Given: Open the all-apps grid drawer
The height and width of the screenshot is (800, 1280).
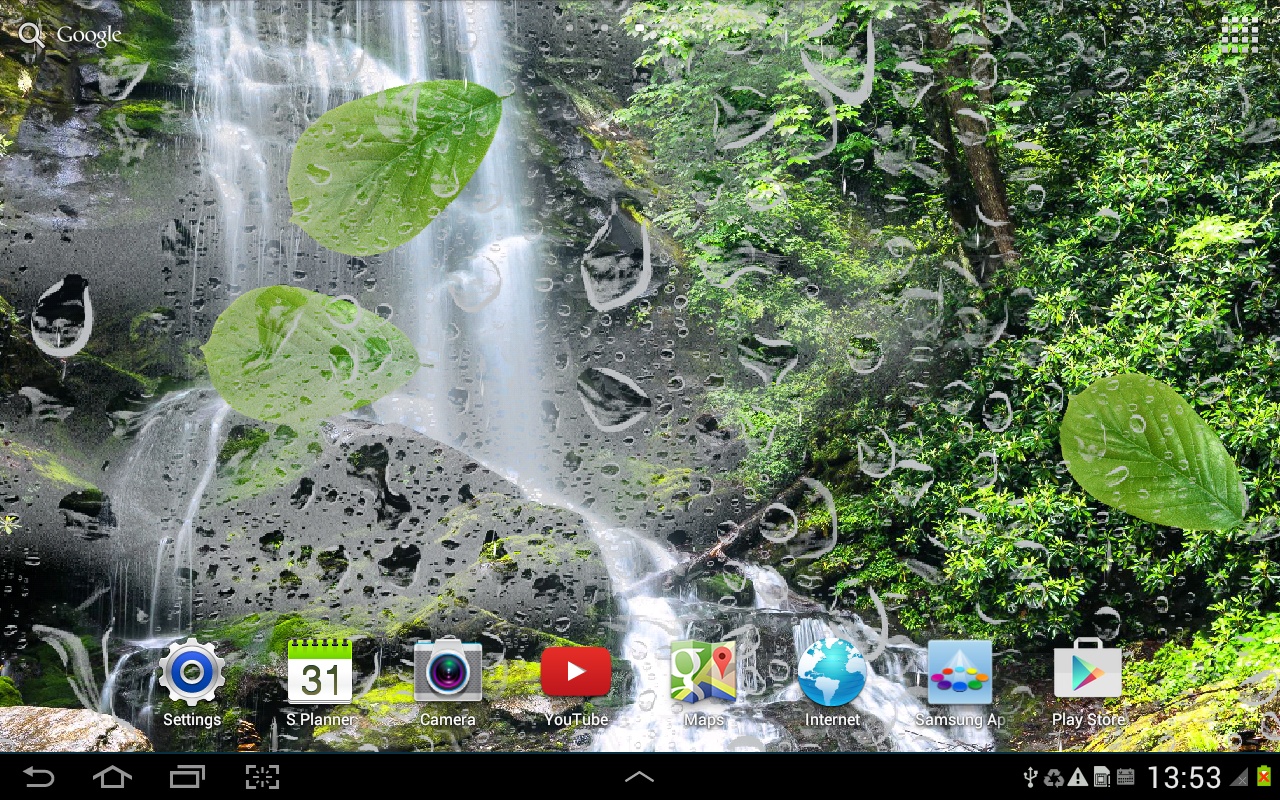Looking at the screenshot, I should 1239,35.
